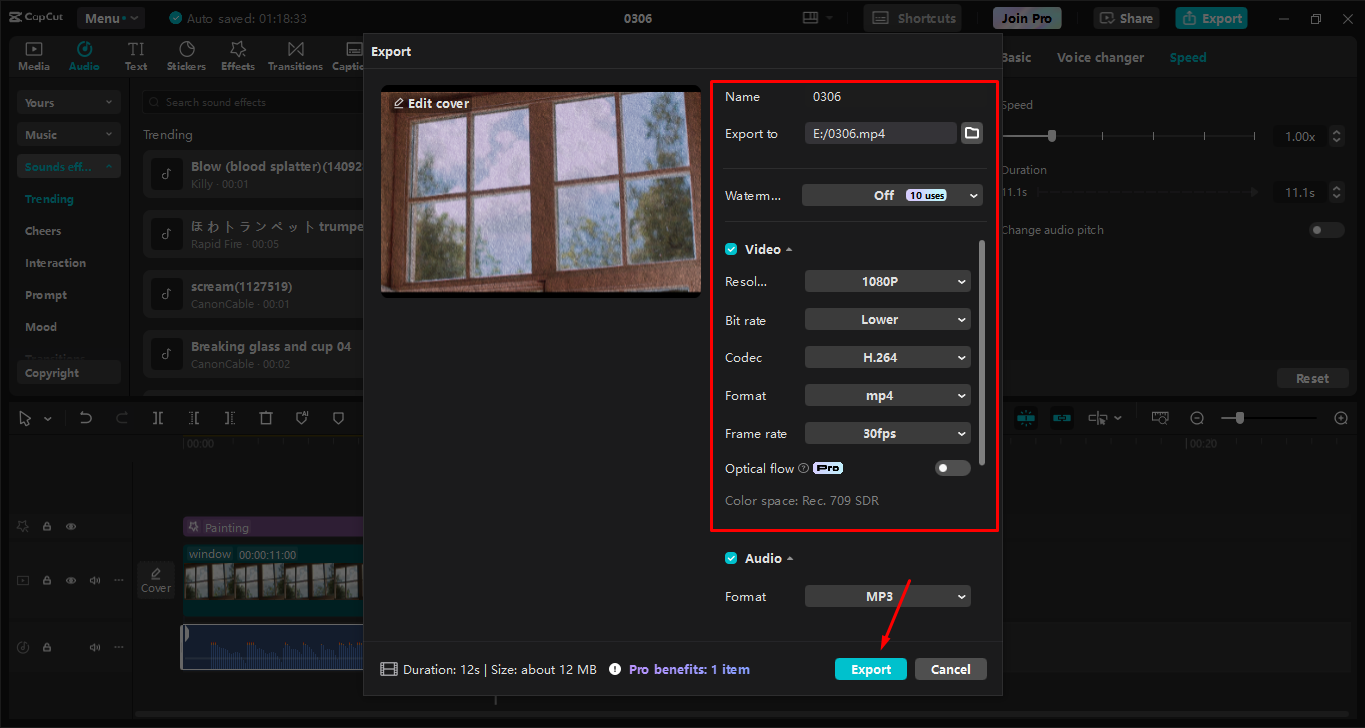Uncheck the Video export checkbox
The height and width of the screenshot is (728, 1365).
pos(729,248)
